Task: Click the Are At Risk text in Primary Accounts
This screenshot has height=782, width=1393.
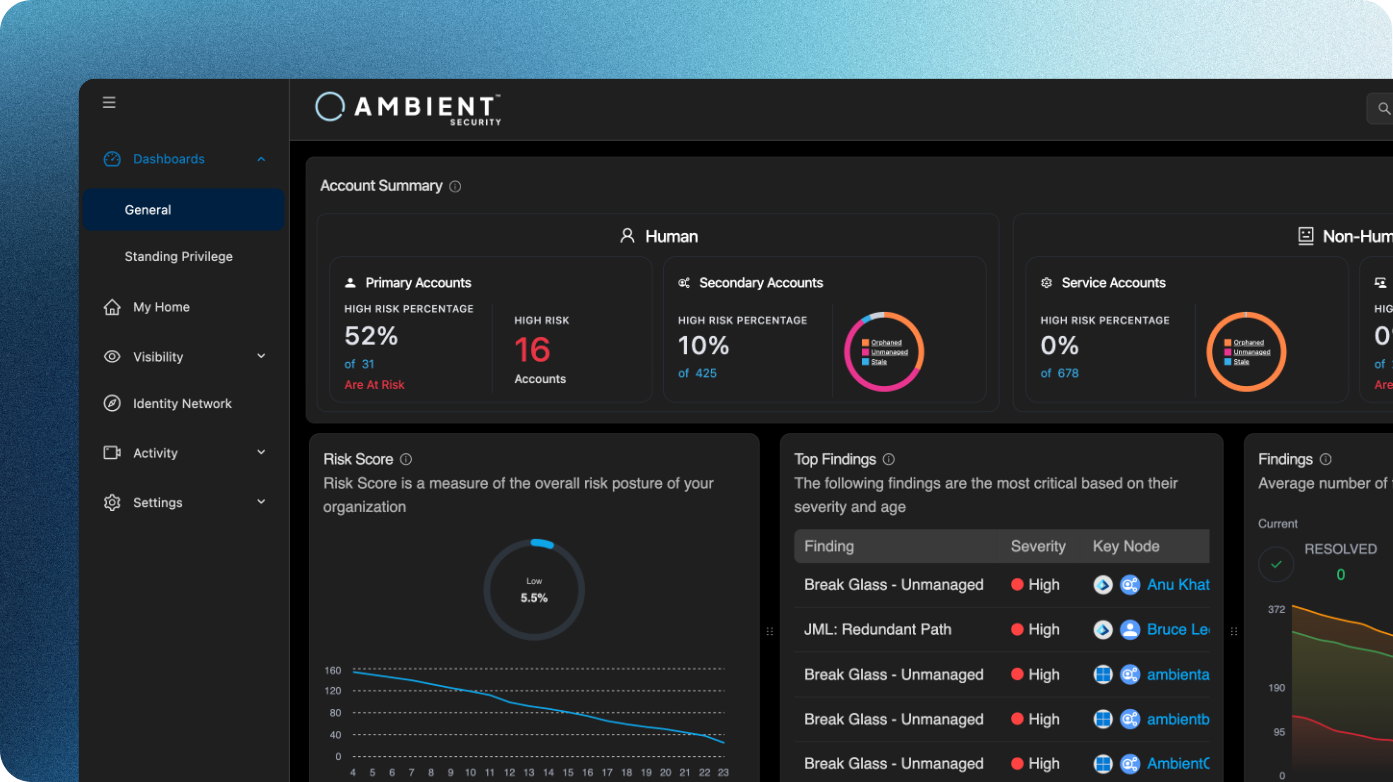Action: click(x=374, y=385)
